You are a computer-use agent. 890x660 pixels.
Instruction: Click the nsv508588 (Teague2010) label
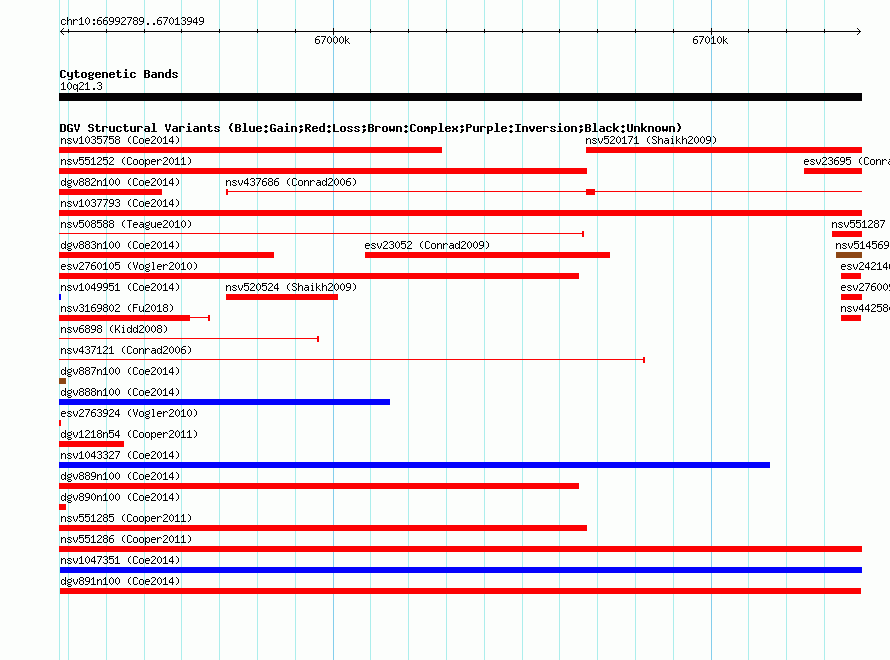click(x=126, y=224)
